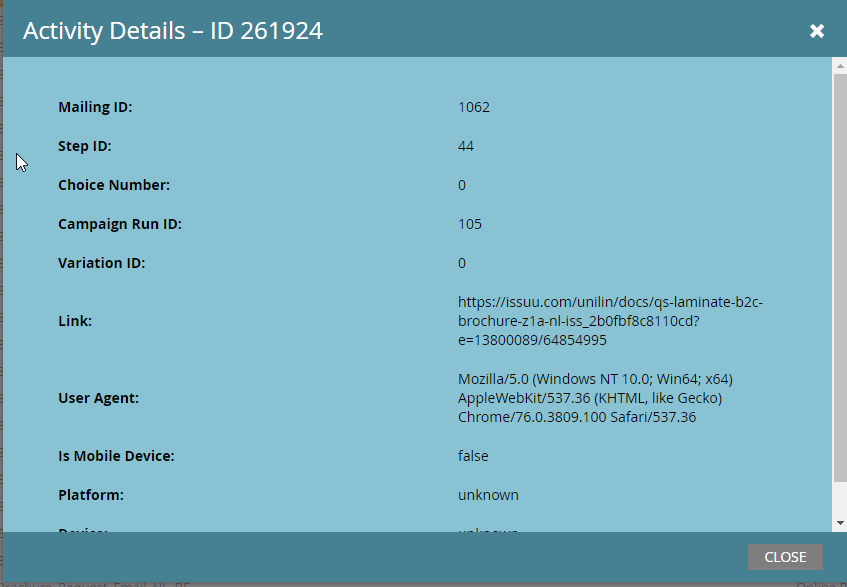Click the Campaign Run ID value 105

pos(469,224)
